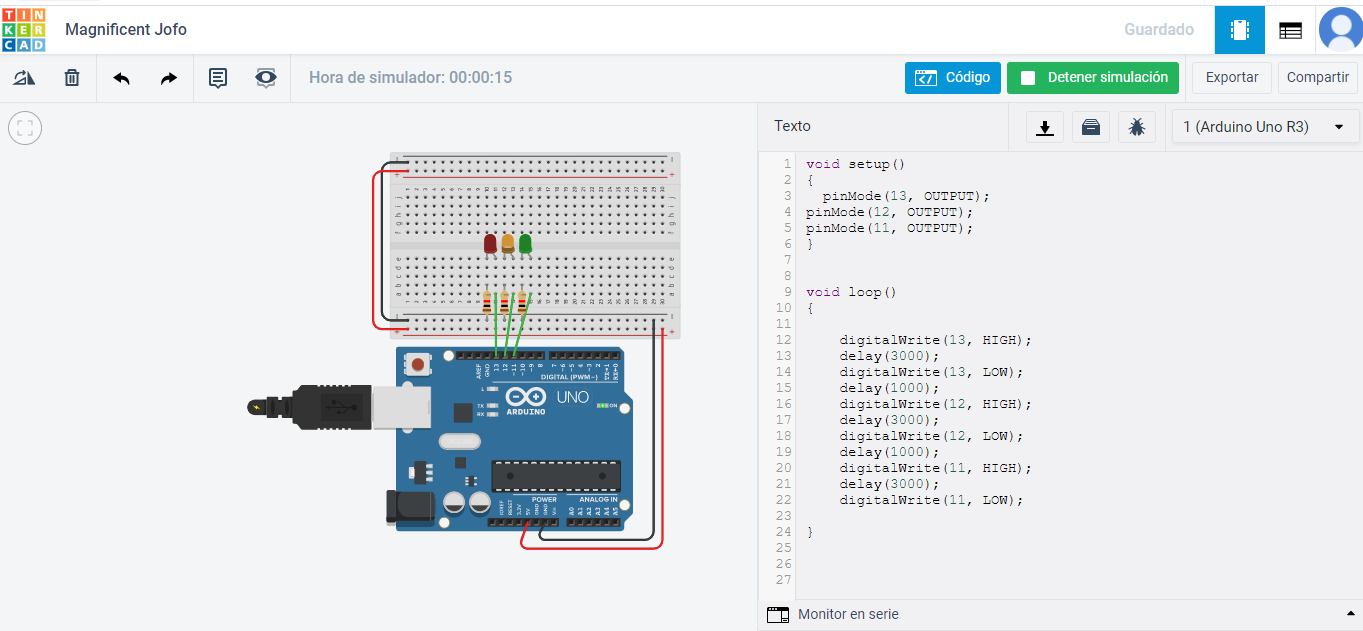Click the serial monitor window icon

777,615
